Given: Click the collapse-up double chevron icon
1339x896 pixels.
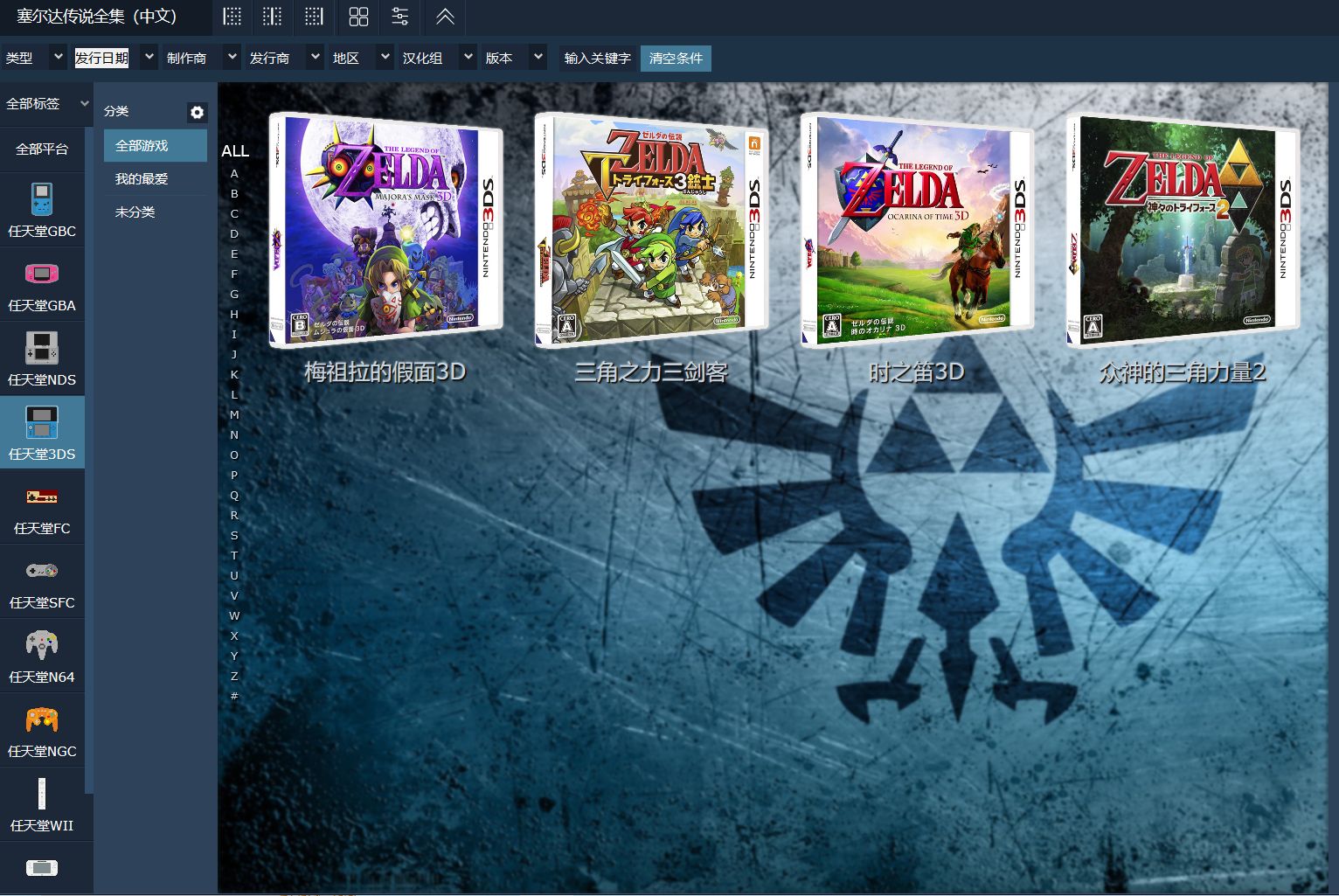Looking at the screenshot, I should pos(445,17).
